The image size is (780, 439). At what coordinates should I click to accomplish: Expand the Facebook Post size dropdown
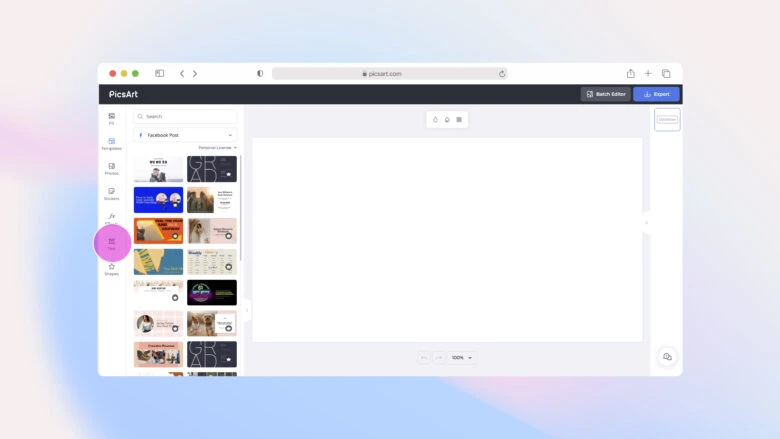185,134
